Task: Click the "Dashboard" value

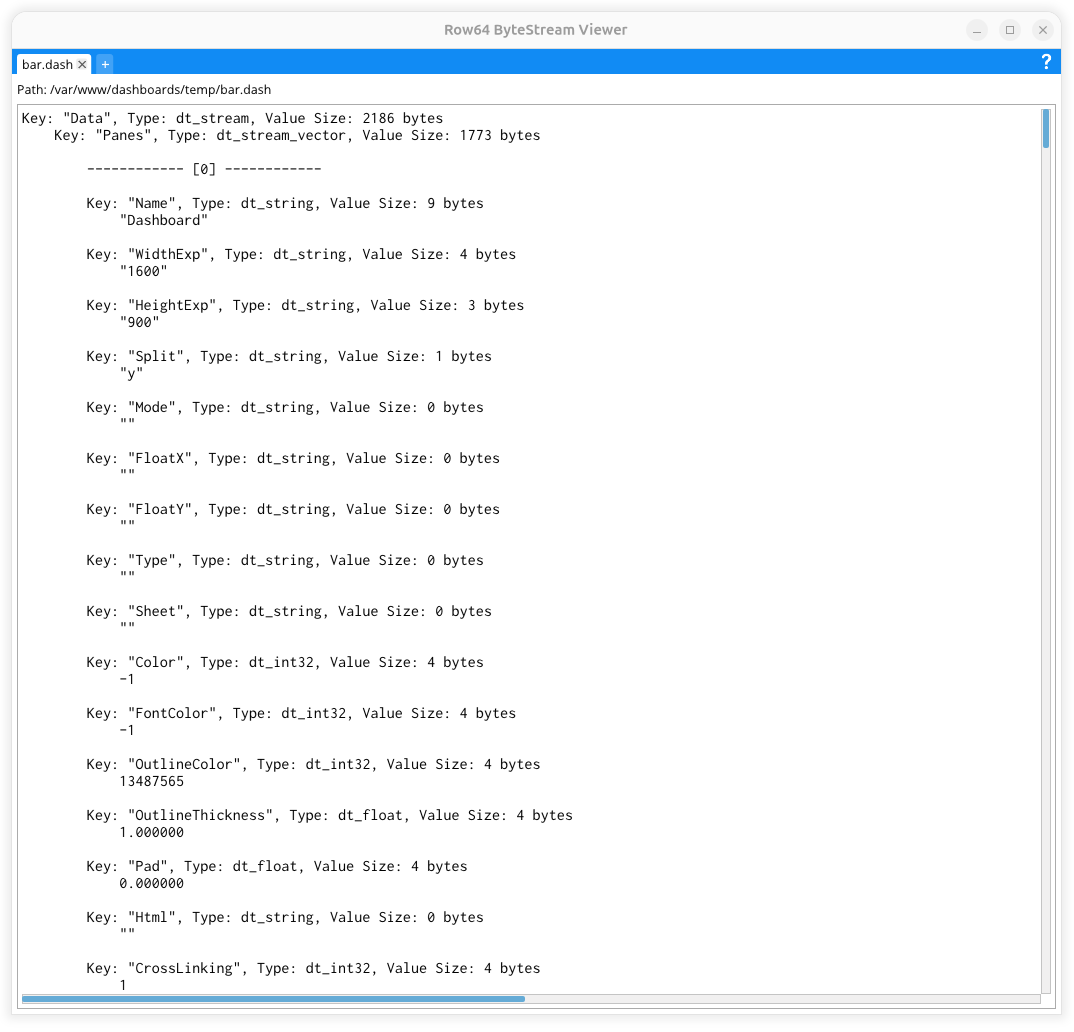Action: point(164,221)
